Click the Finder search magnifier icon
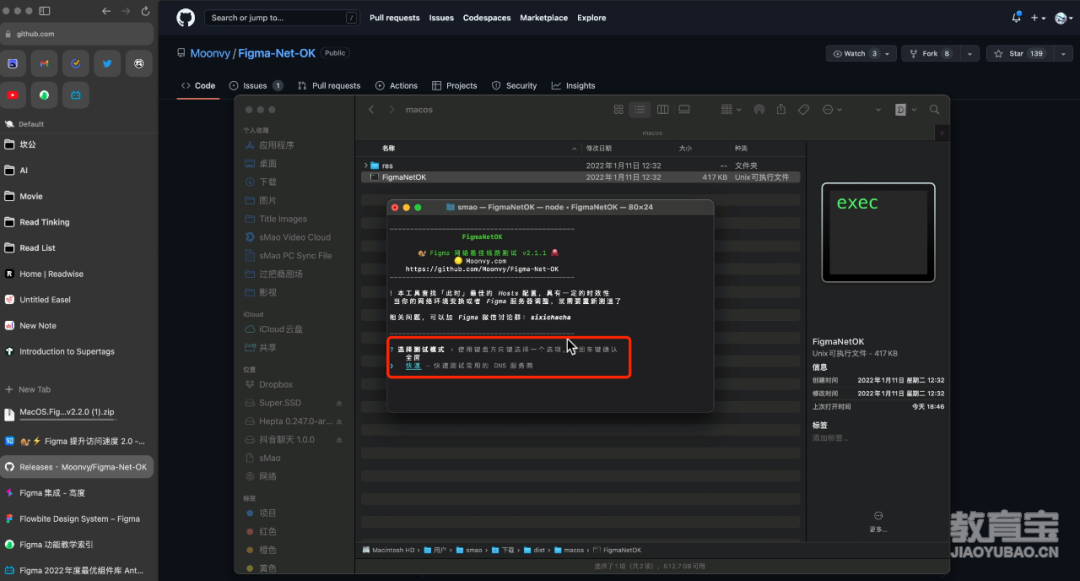The image size is (1080, 581). point(935,109)
